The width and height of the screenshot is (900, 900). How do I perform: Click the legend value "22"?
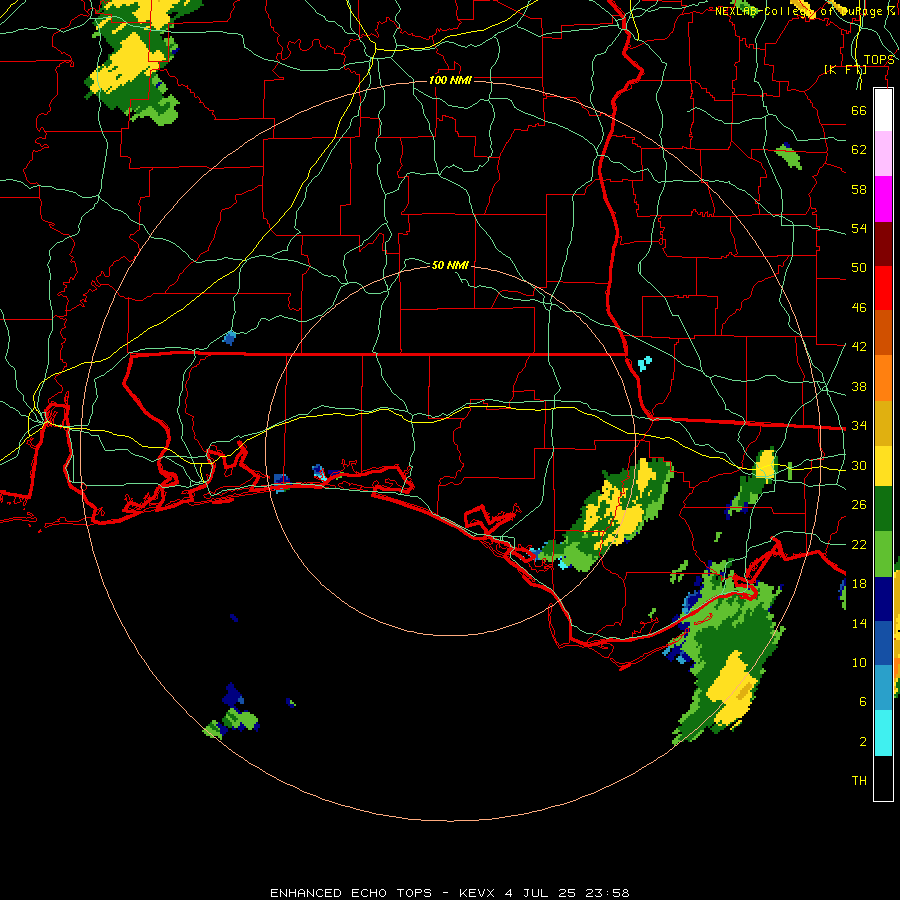859,544
